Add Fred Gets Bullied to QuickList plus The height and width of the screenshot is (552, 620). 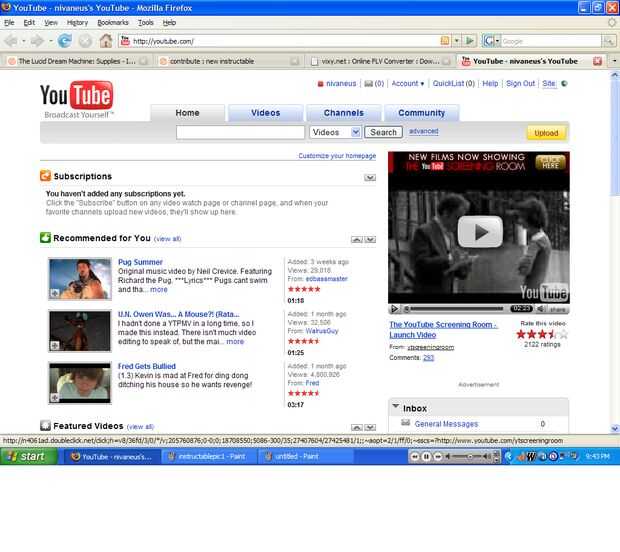[x=55, y=397]
